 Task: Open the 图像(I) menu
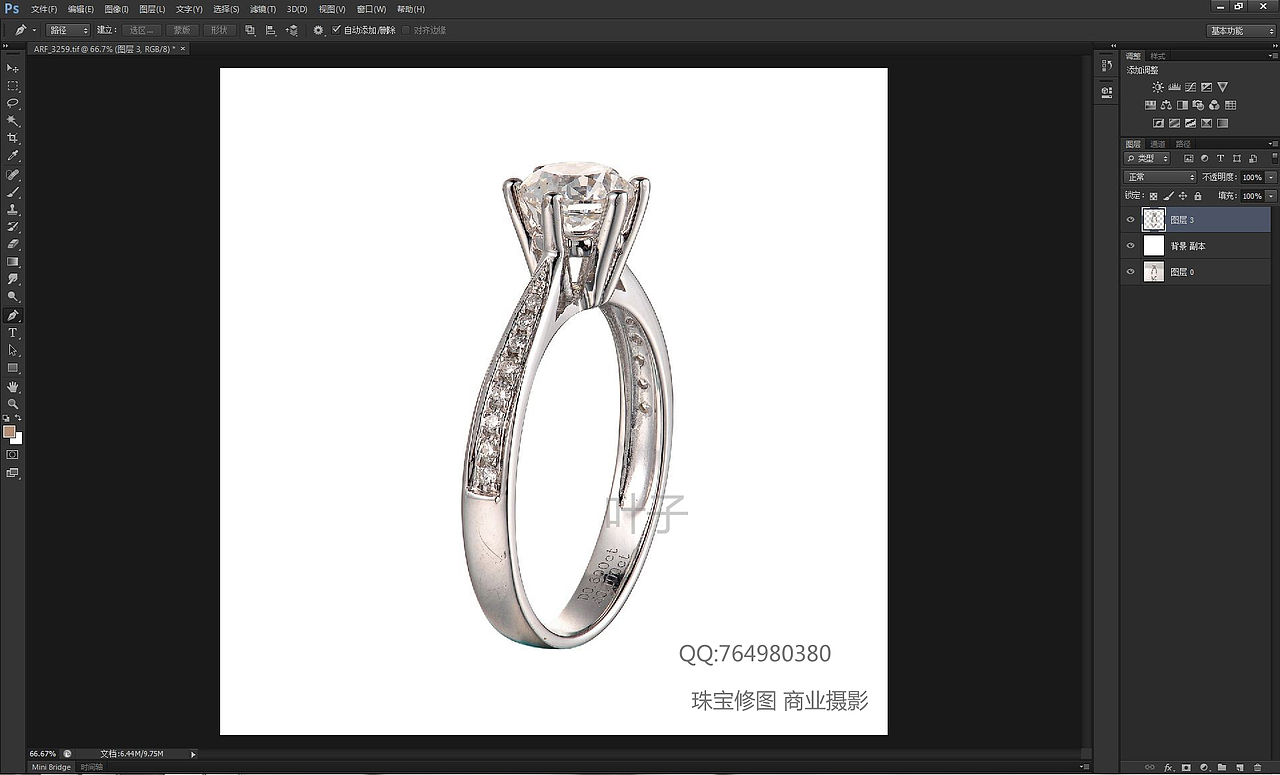117,9
